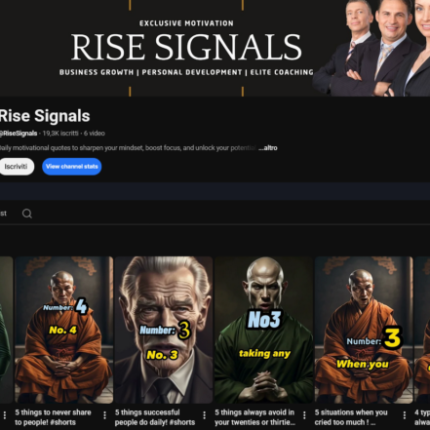Click the title "5 situations when you cried too much"

351,417
